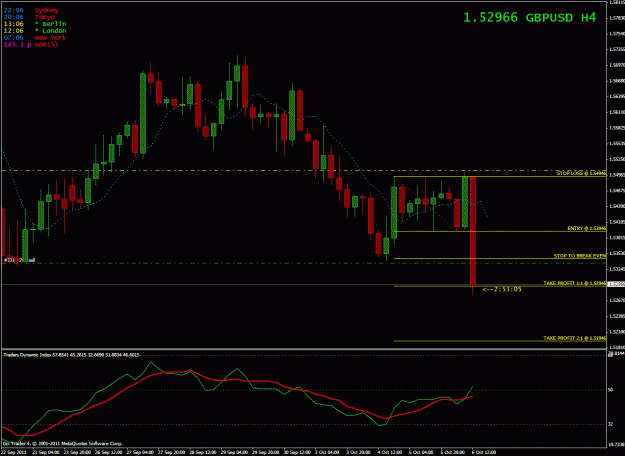This screenshot has height=456, width=625.
Task: Click the 50 level on the indicator scale
Action: point(610,390)
